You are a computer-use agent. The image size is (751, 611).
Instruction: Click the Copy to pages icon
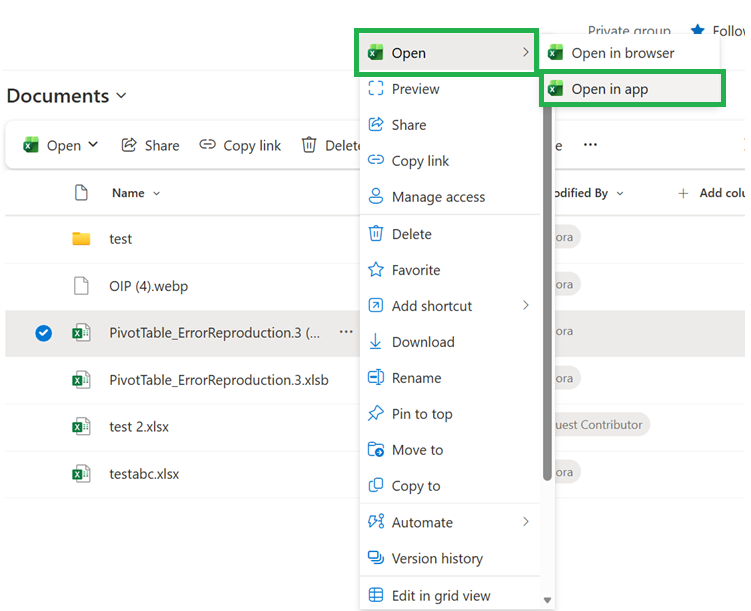point(376,485)
